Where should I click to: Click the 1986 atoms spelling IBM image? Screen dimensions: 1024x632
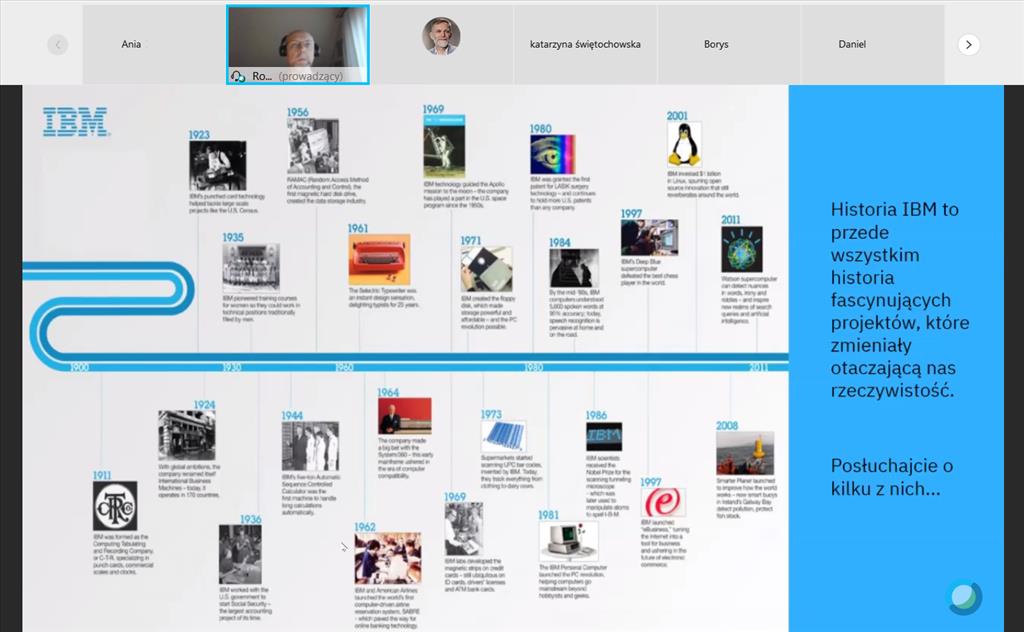604,436
